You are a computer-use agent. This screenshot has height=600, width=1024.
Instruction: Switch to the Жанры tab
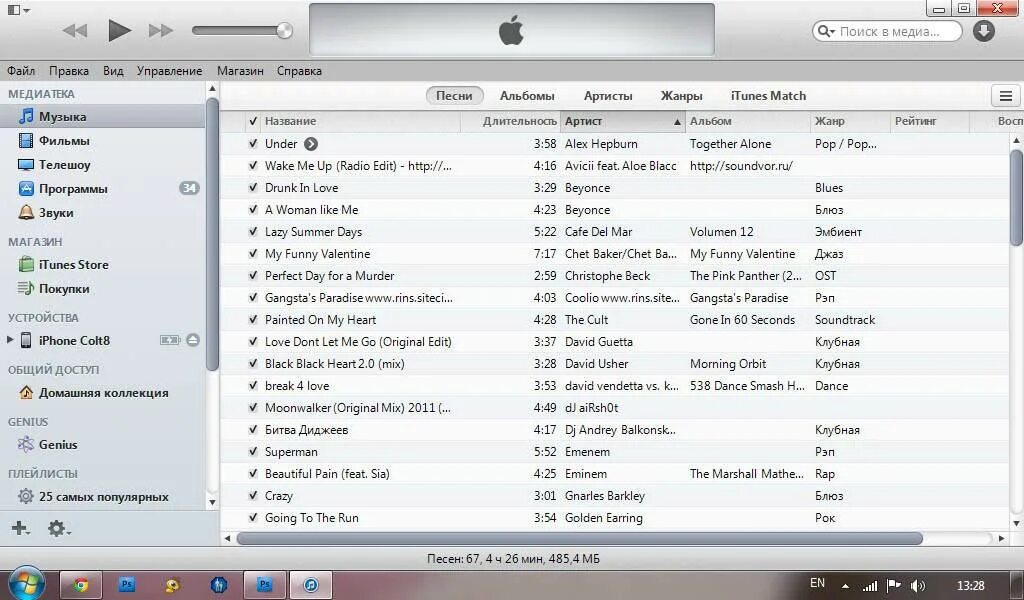point(681,95)
